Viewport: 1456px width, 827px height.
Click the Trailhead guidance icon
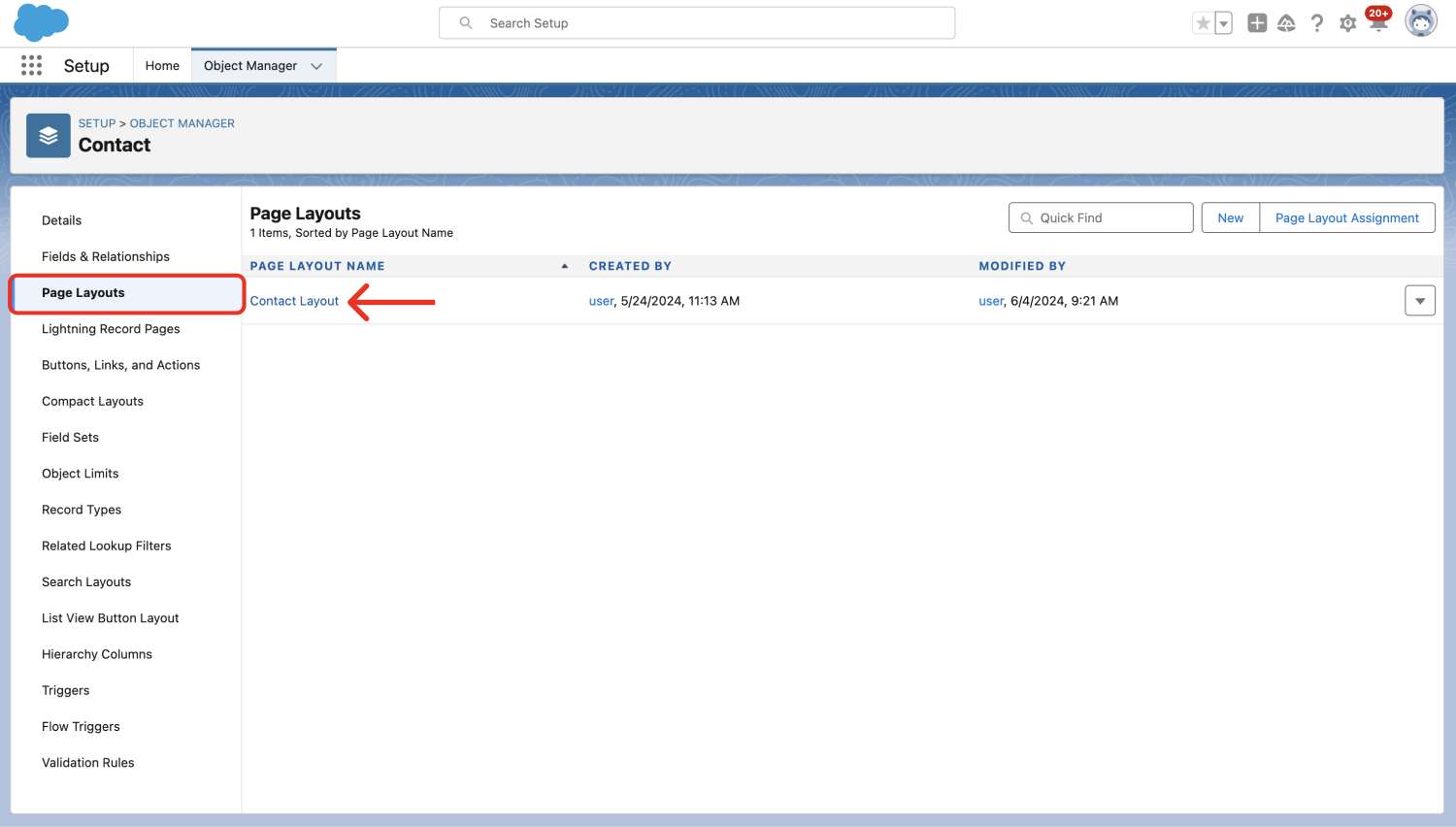tap(1286, 23)
